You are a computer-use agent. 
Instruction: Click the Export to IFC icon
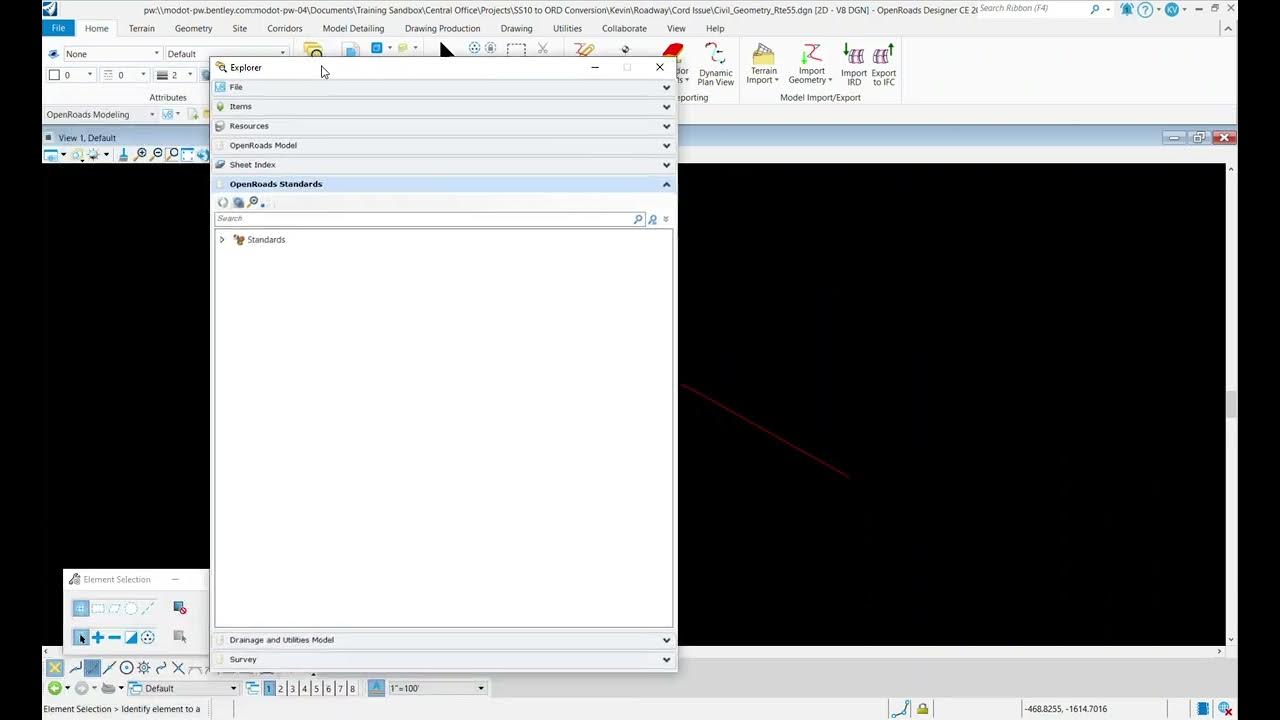[884, 63]
